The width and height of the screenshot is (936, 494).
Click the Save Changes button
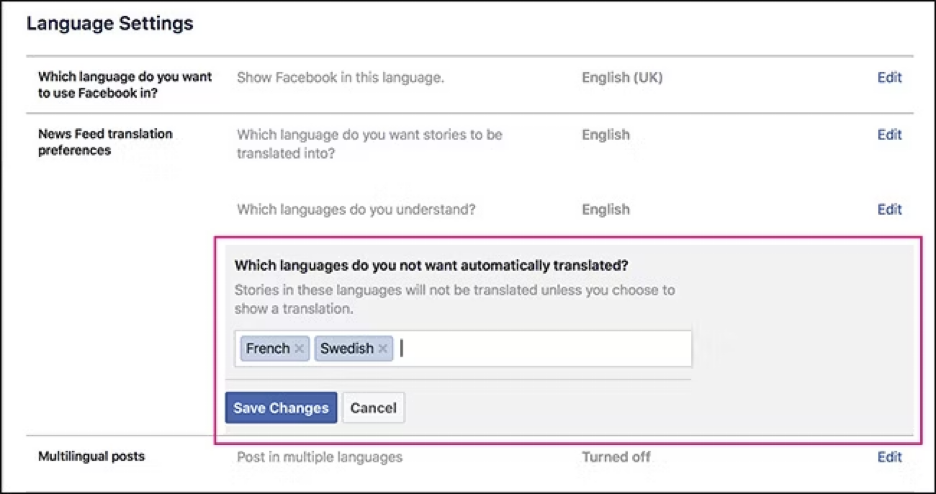pyautogui.click(x=281, y=408)
